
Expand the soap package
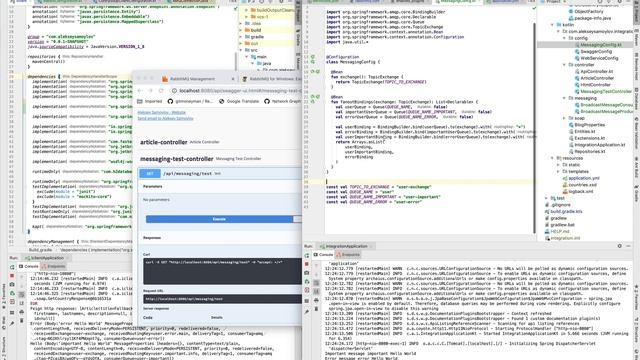[x=565, y=118]
